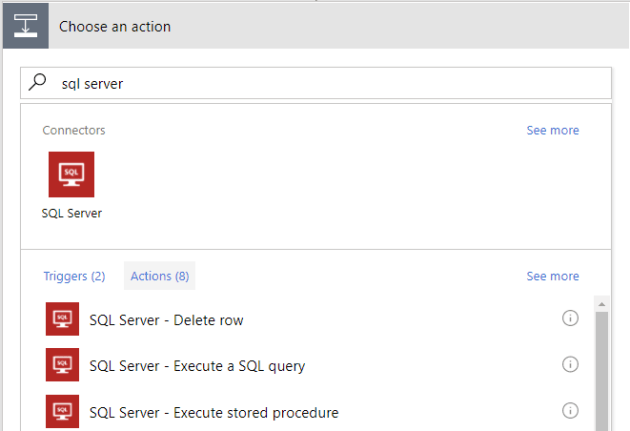Click the Choose an action header icon

click(x=24, y=25)
